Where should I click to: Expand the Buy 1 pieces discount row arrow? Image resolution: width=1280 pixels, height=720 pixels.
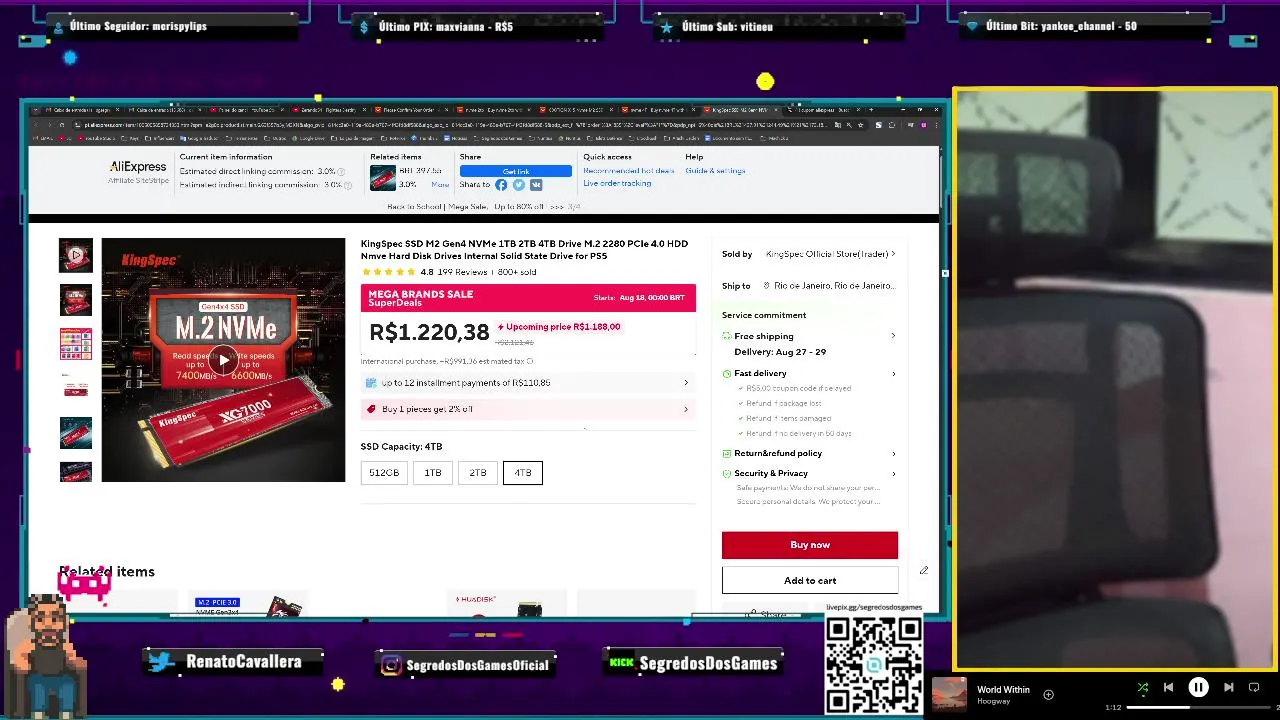pyautogui.click(x=685, y=409)
